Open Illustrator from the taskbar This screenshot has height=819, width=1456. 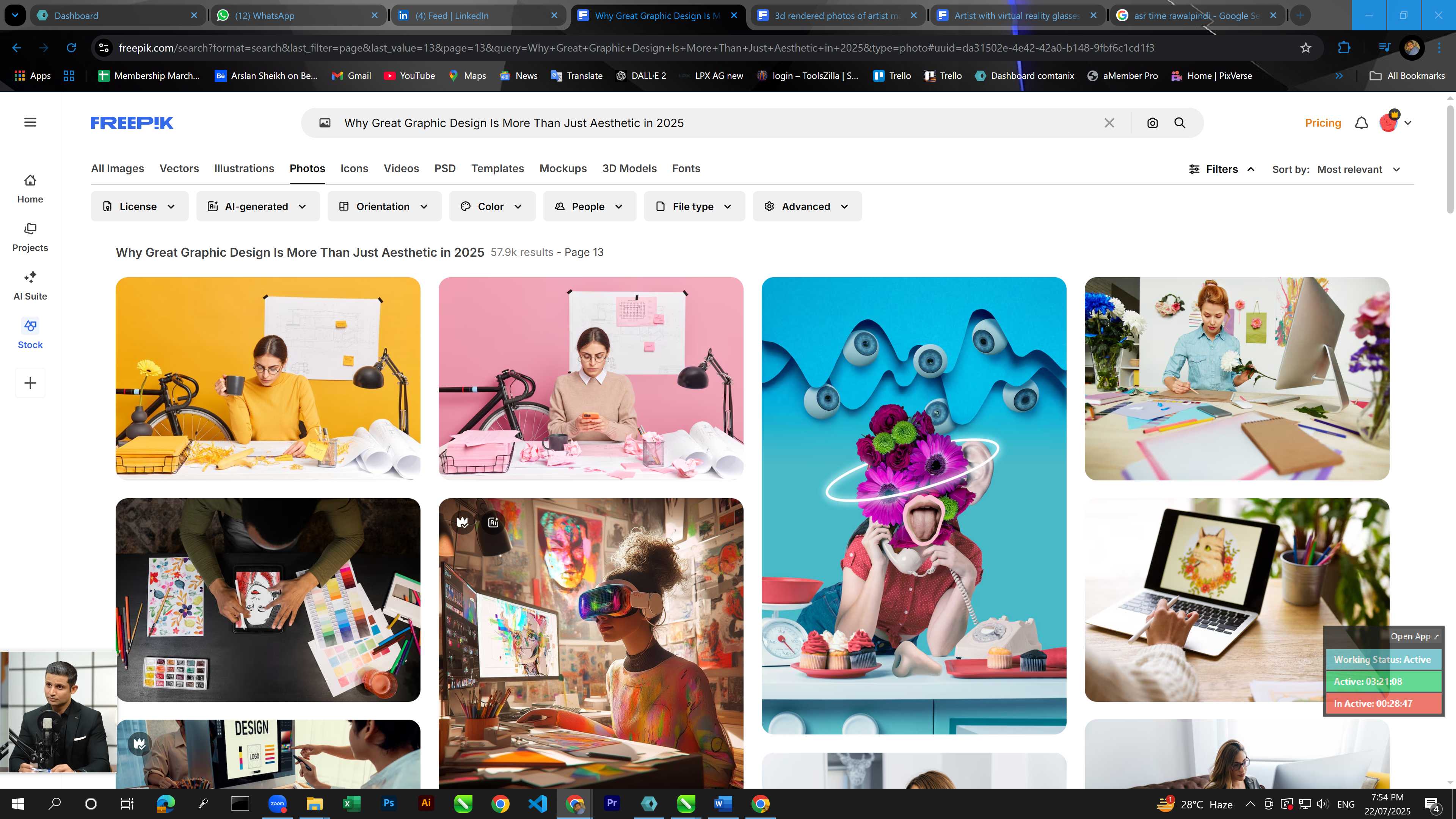[x=425, y=803]
